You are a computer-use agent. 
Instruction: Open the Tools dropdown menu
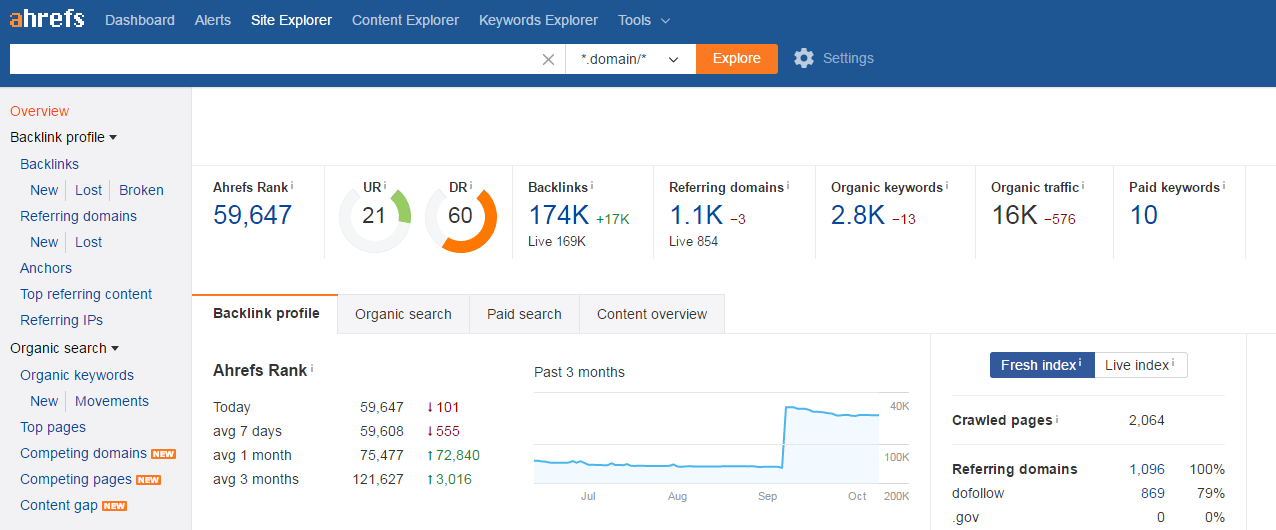pyautogui.click(x=643, y=20)
